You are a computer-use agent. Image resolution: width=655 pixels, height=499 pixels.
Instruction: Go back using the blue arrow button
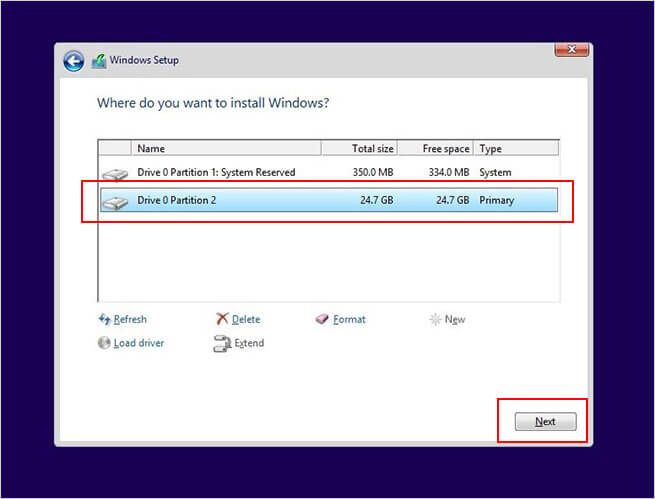tap(74, 61)
